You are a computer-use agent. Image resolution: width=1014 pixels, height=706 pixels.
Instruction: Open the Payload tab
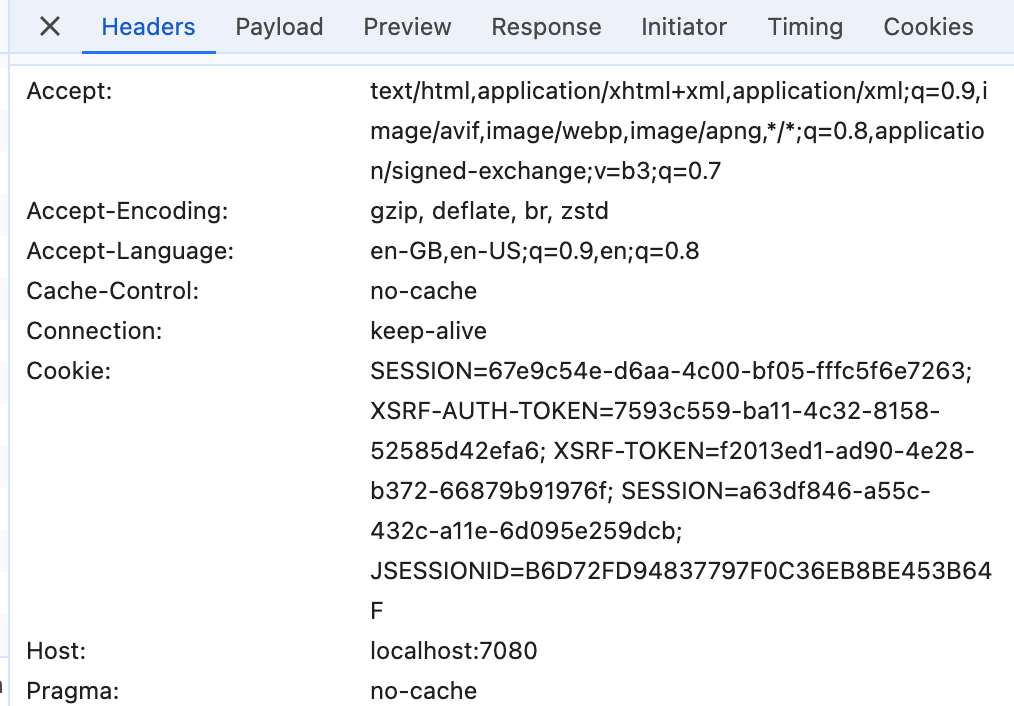pos(279,27)
